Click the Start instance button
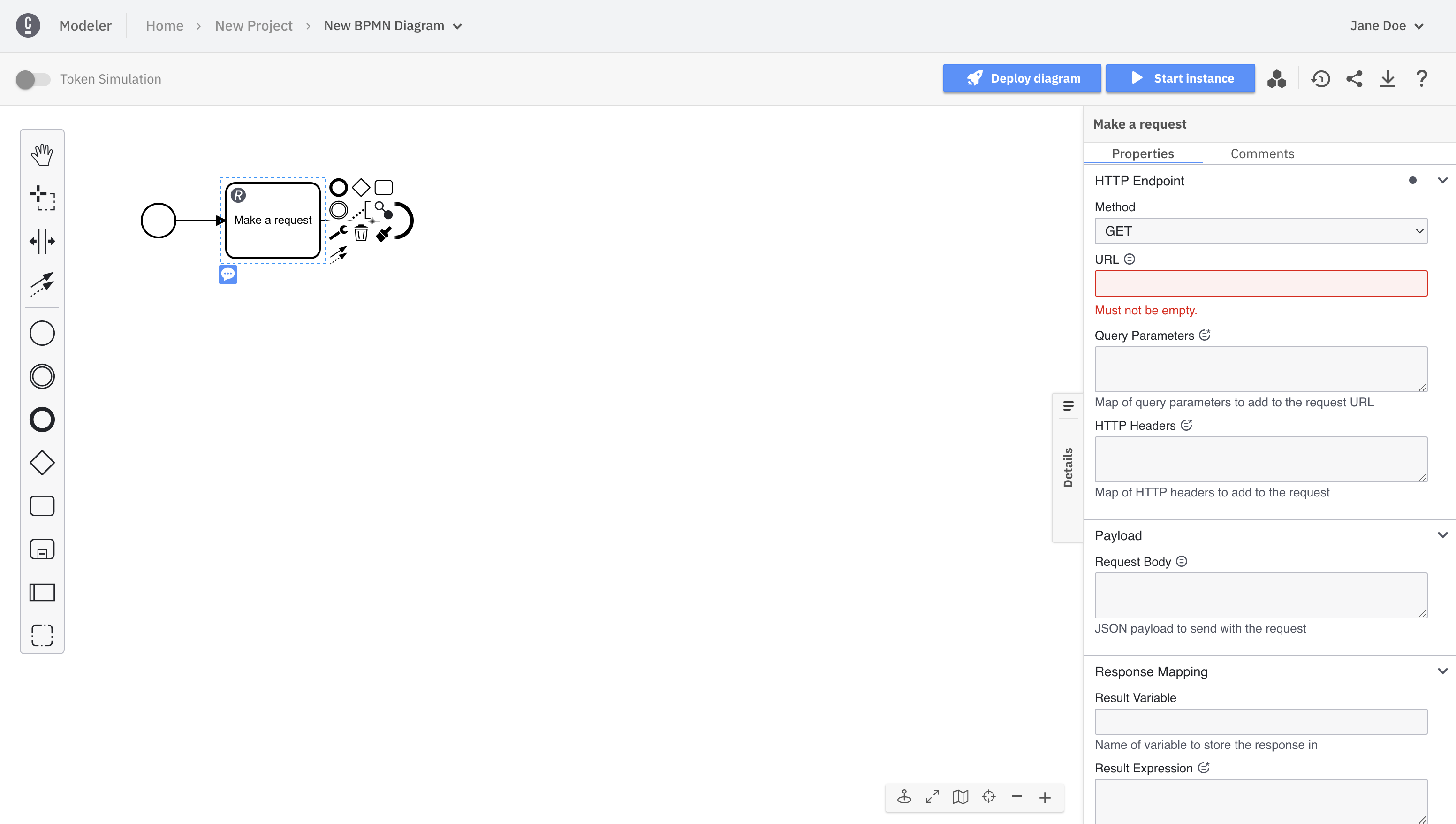The width and height of the screenshot is (1456, 824). [x=1180, y=79]
